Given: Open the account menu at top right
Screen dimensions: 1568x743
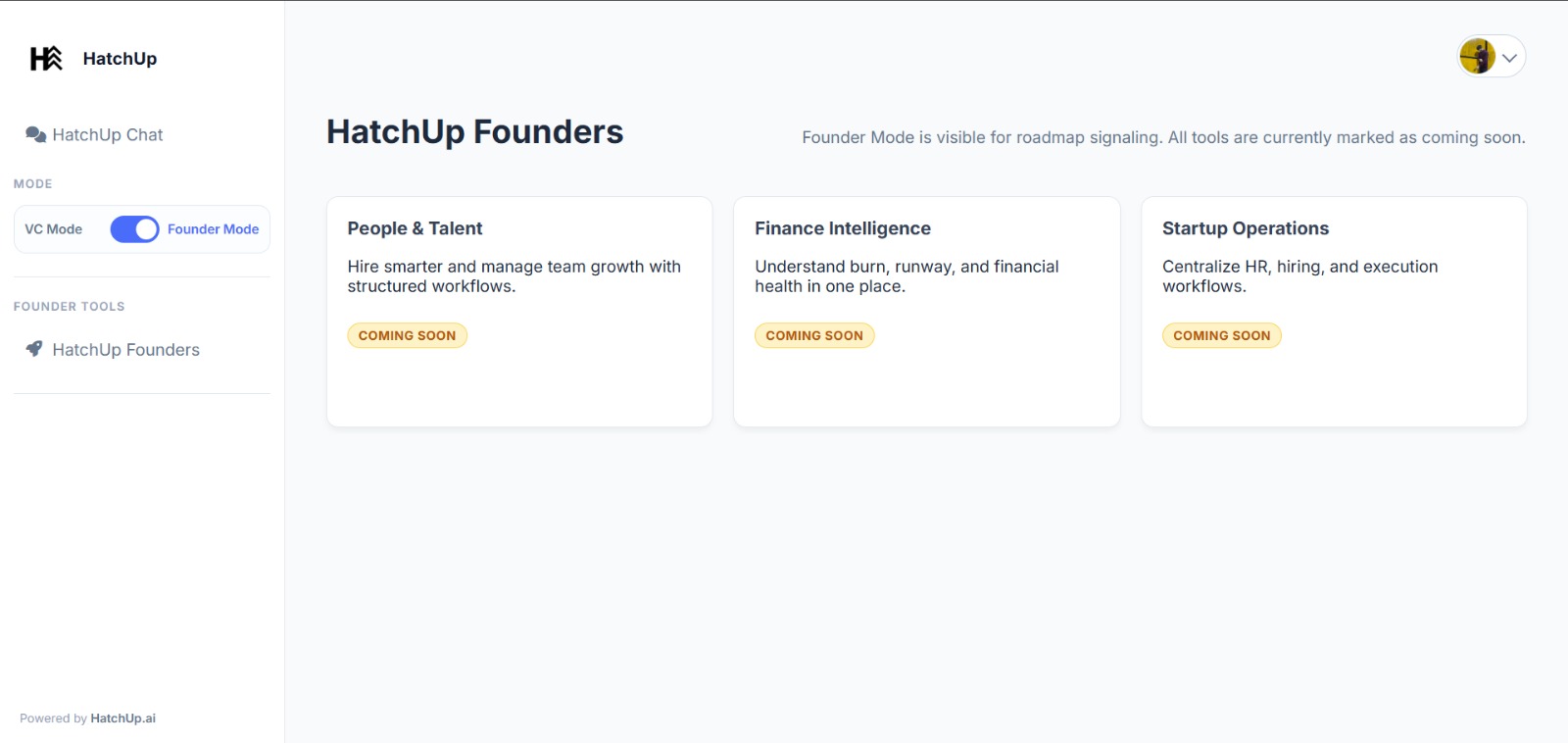Looking at the screenshot, I should pyautogui.click(x=1491, y=56).
